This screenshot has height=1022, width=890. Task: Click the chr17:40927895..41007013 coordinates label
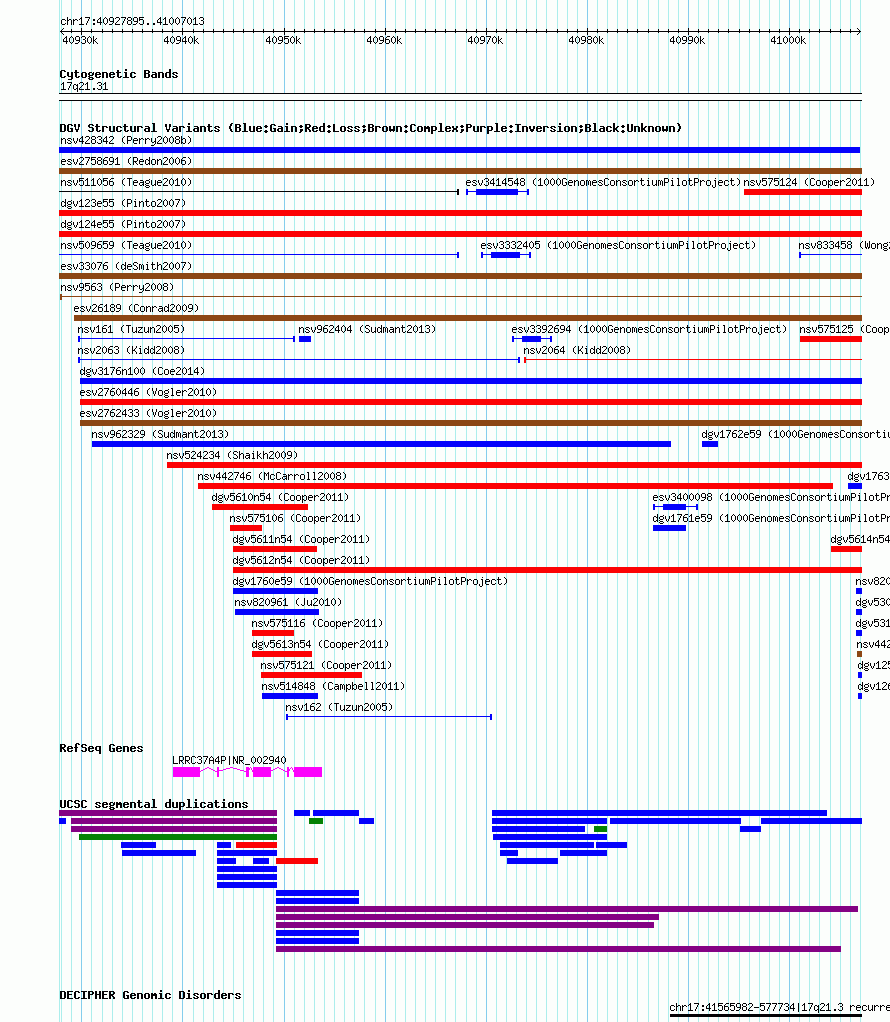point(132,21)
